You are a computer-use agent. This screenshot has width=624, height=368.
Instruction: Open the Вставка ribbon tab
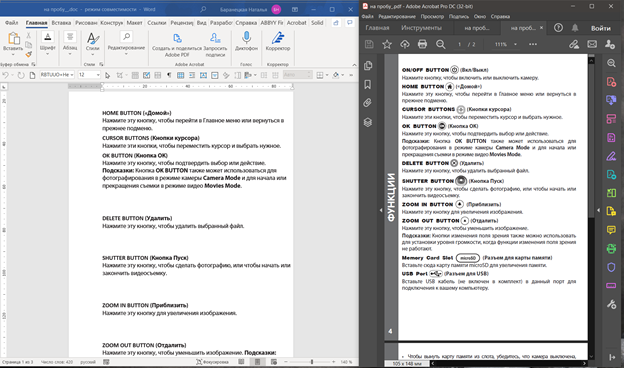click(61, 23)
